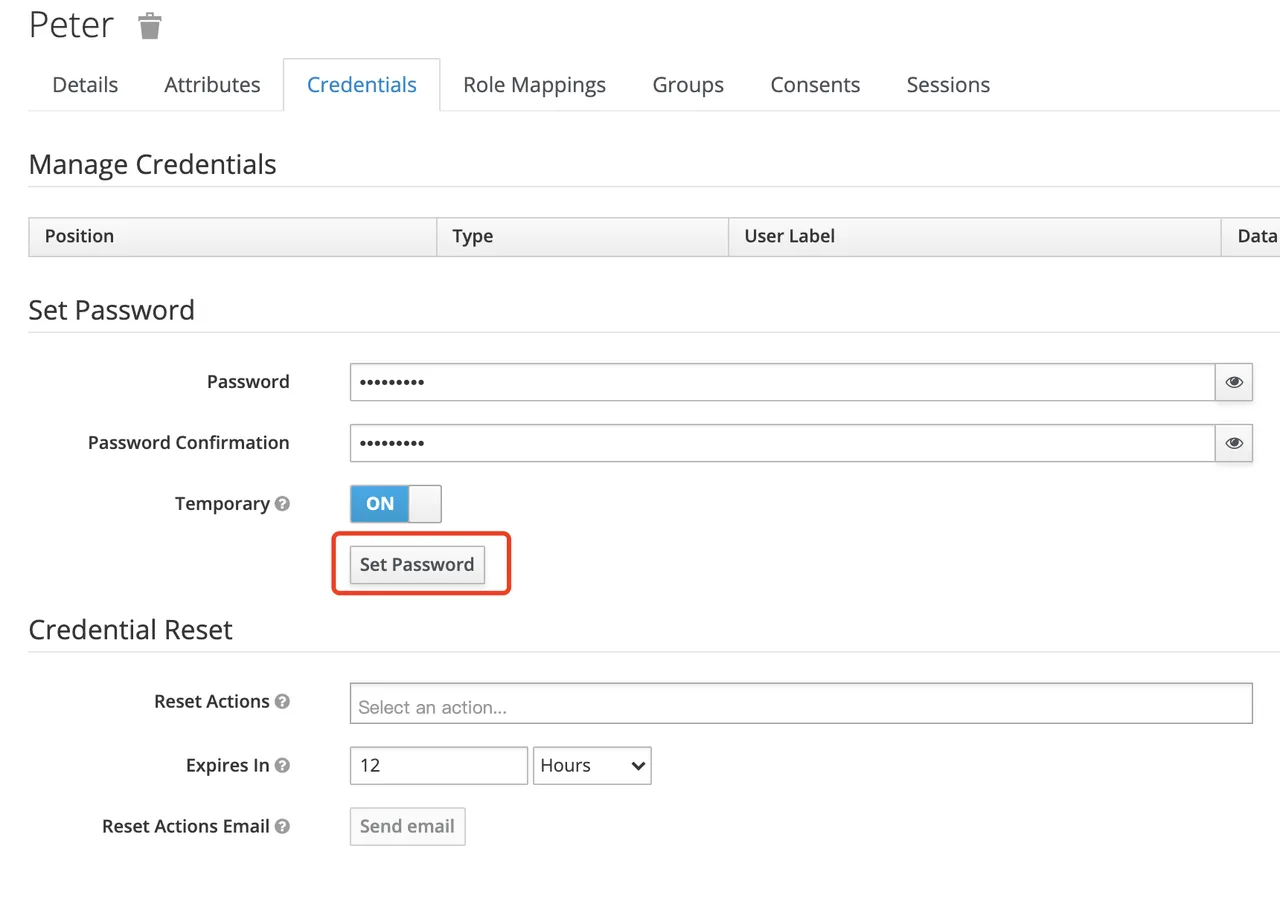
Task: Switch to the Details tab
Action: (85, 85)
